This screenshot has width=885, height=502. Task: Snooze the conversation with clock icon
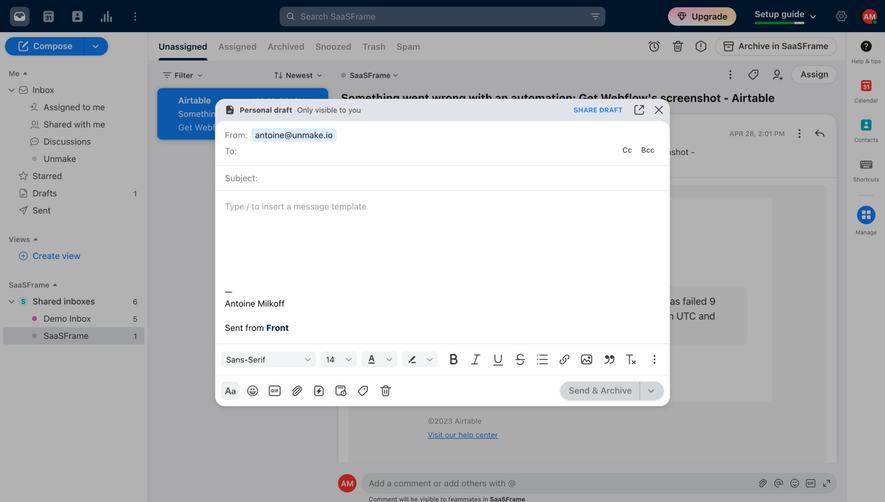coord(654,46)
